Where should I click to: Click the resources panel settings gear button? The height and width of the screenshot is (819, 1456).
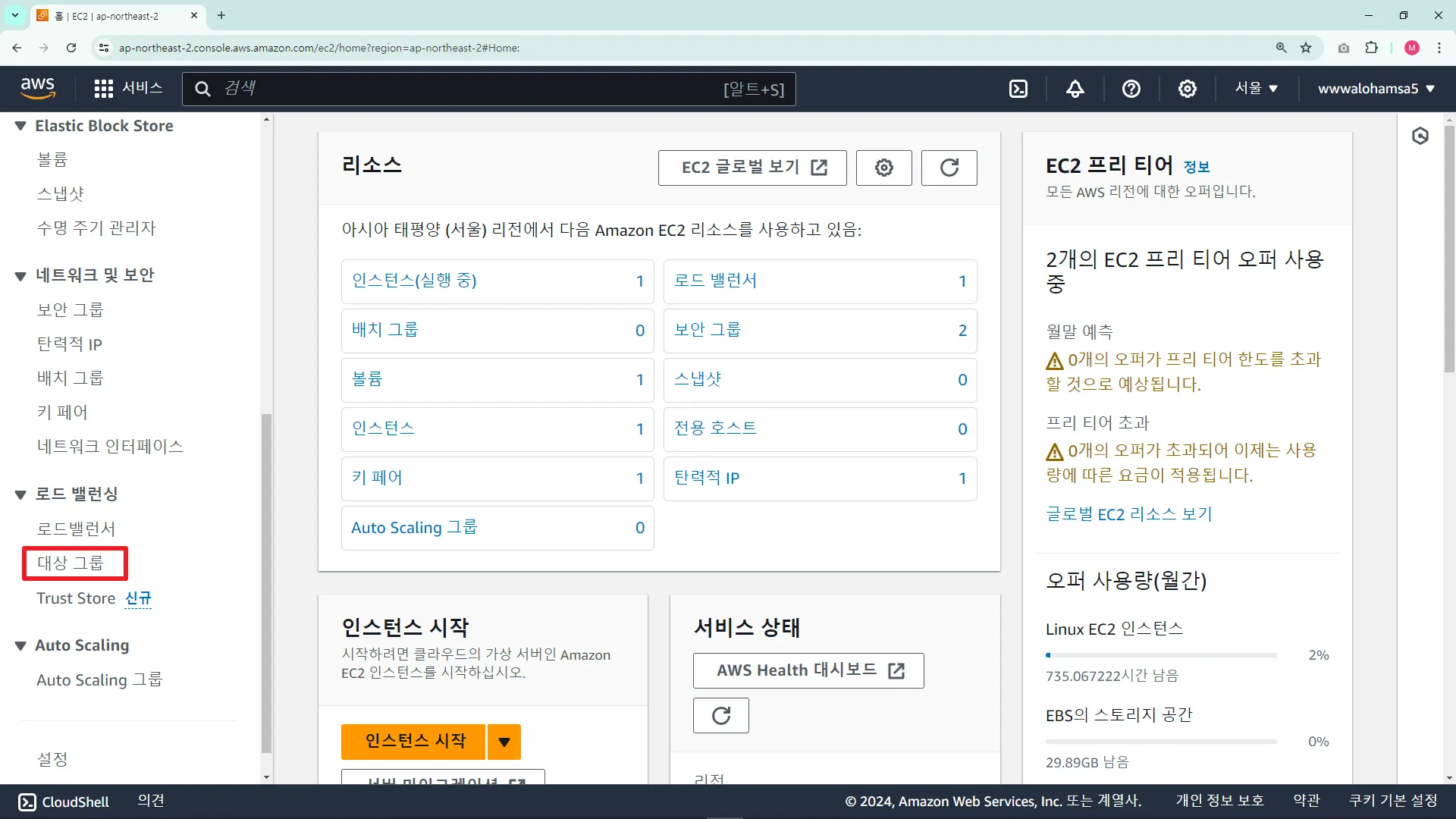(x=883, y=168)
